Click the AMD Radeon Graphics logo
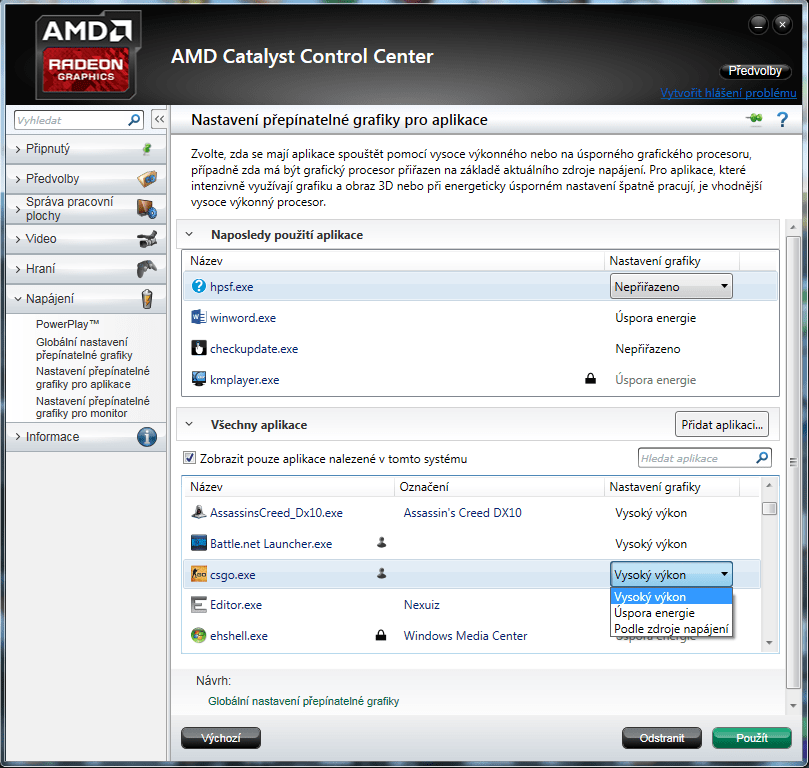The image size is (809, 768). click(x=87, y=56)
